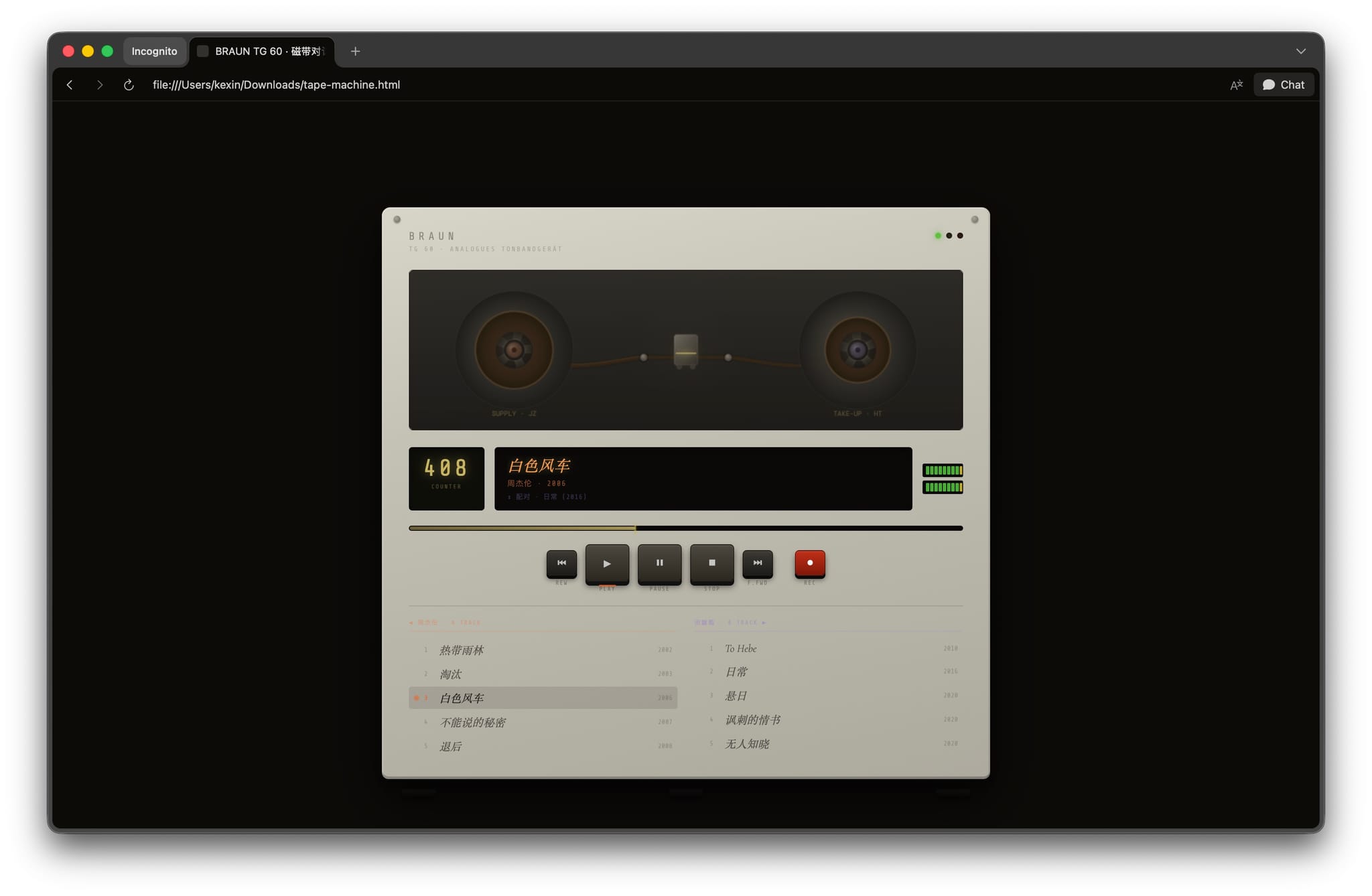Click the address bar URL field
Viewport: 1372px width, 896px height.
(276, 85)
